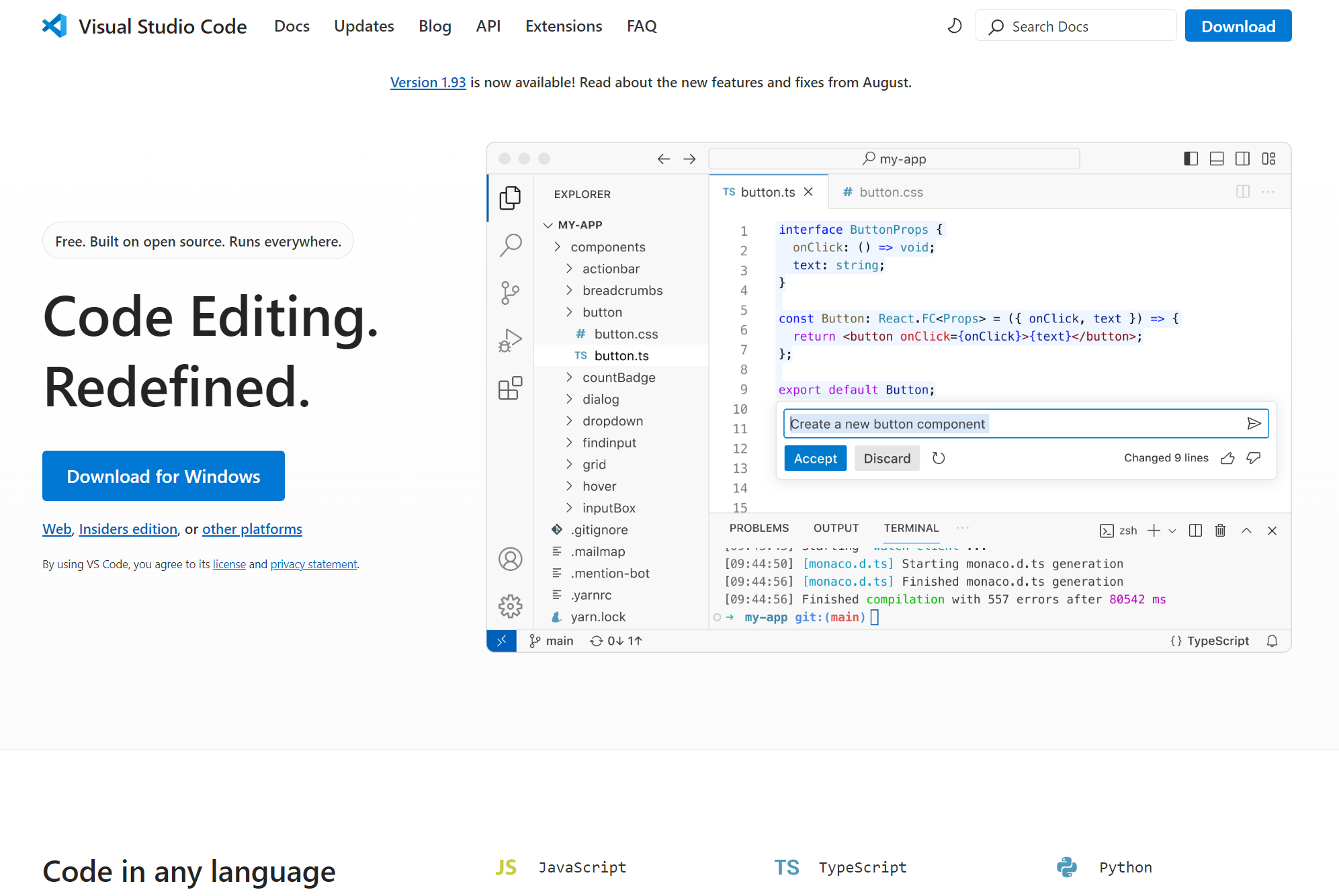
Task: Click Download for Windows button
Action: pos(163,476)
